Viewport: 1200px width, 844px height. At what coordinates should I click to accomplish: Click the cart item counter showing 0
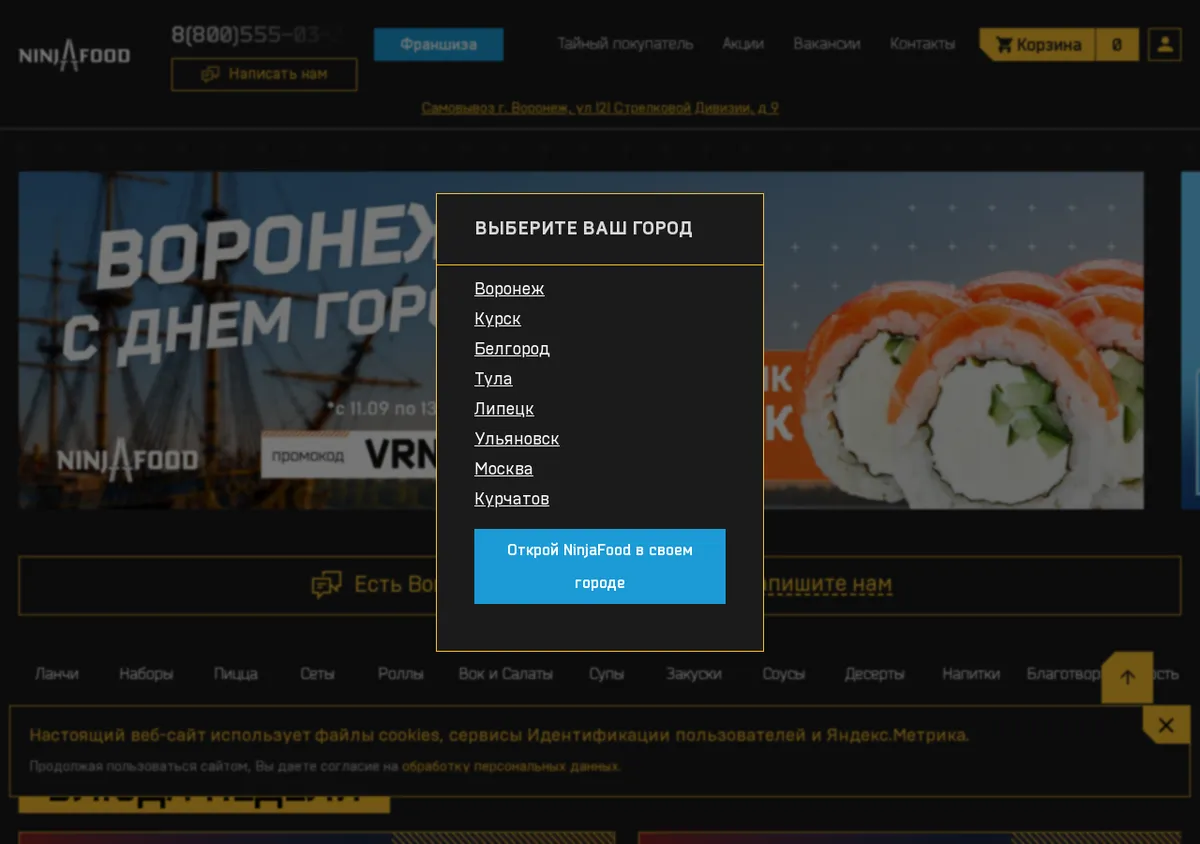1117,45
